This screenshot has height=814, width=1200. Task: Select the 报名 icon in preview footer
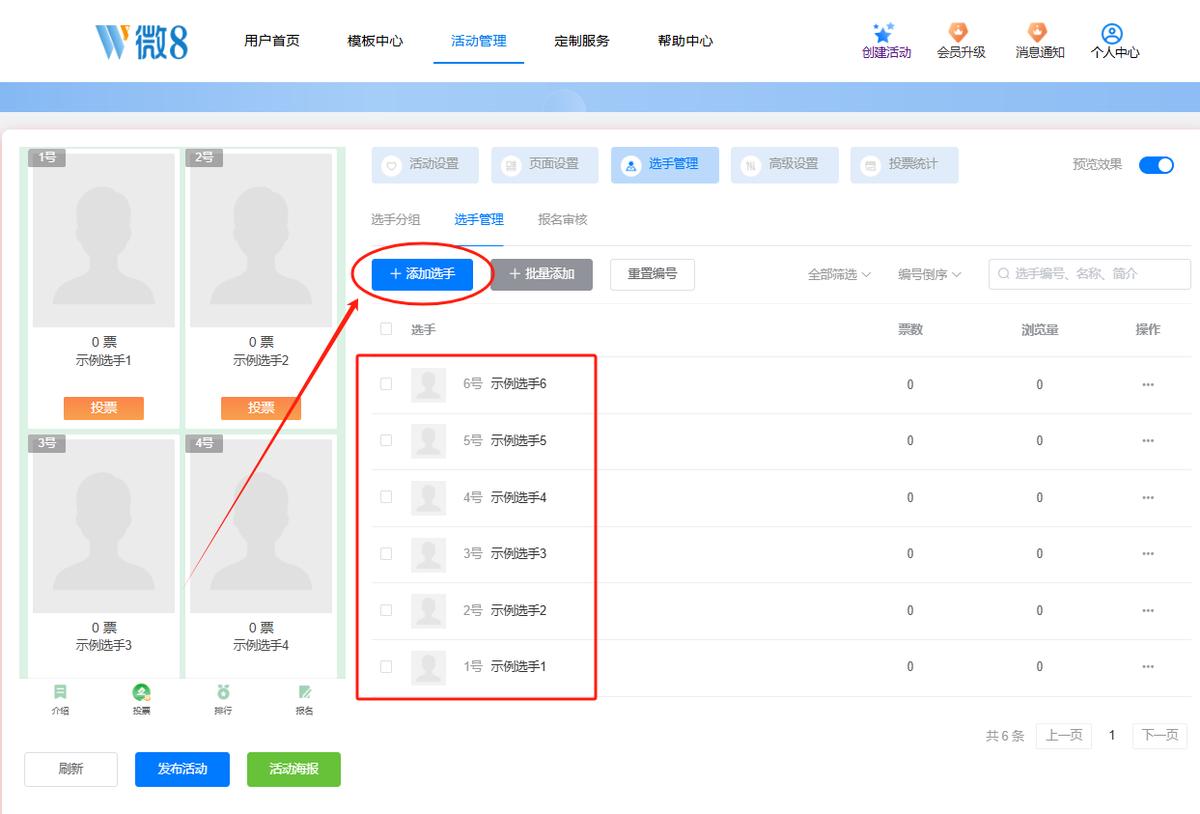click(x=305, y=692)
